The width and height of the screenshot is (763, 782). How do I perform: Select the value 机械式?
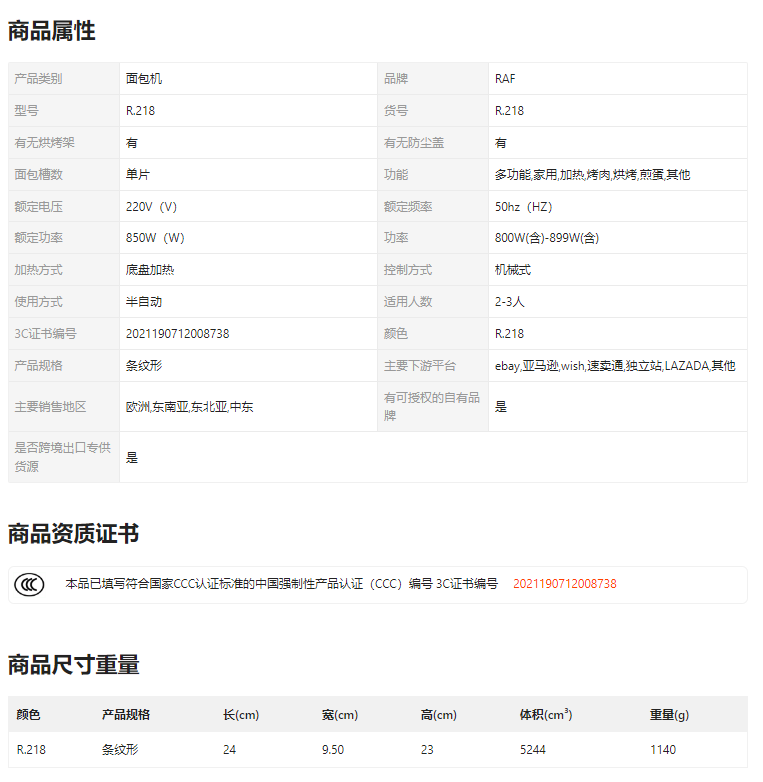(x=513, y=270)
